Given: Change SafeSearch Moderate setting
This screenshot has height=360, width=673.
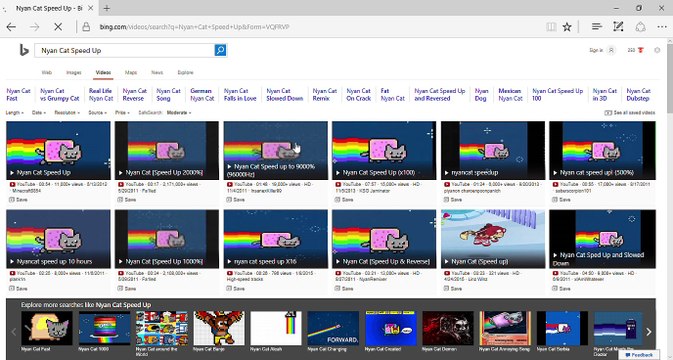Looking at the screenshot, I should click(x=179, y=113).
